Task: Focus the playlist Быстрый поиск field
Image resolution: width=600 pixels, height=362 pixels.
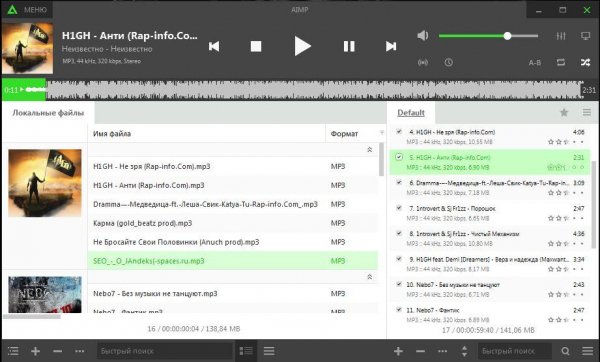Action: point(515,351)
